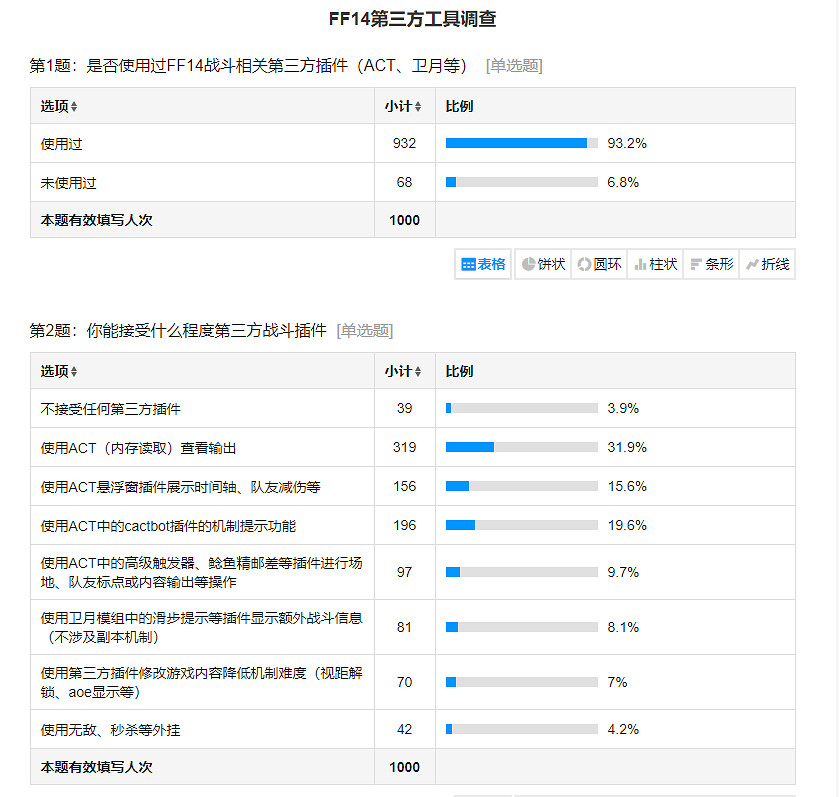Click the FF14第三方工具调查 page title
The width and height of the screenshot is (839, 797).
tap(413, 18)
